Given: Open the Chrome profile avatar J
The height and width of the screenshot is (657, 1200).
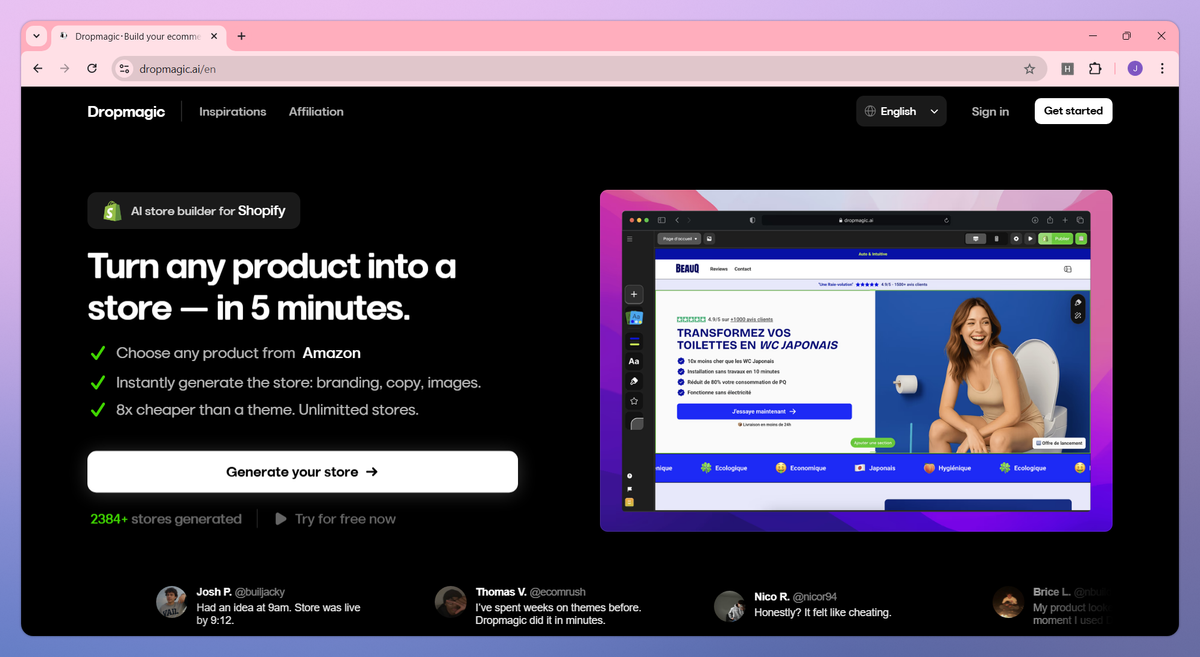Looking at the screenshot, I should click(x=1135, y=69).
